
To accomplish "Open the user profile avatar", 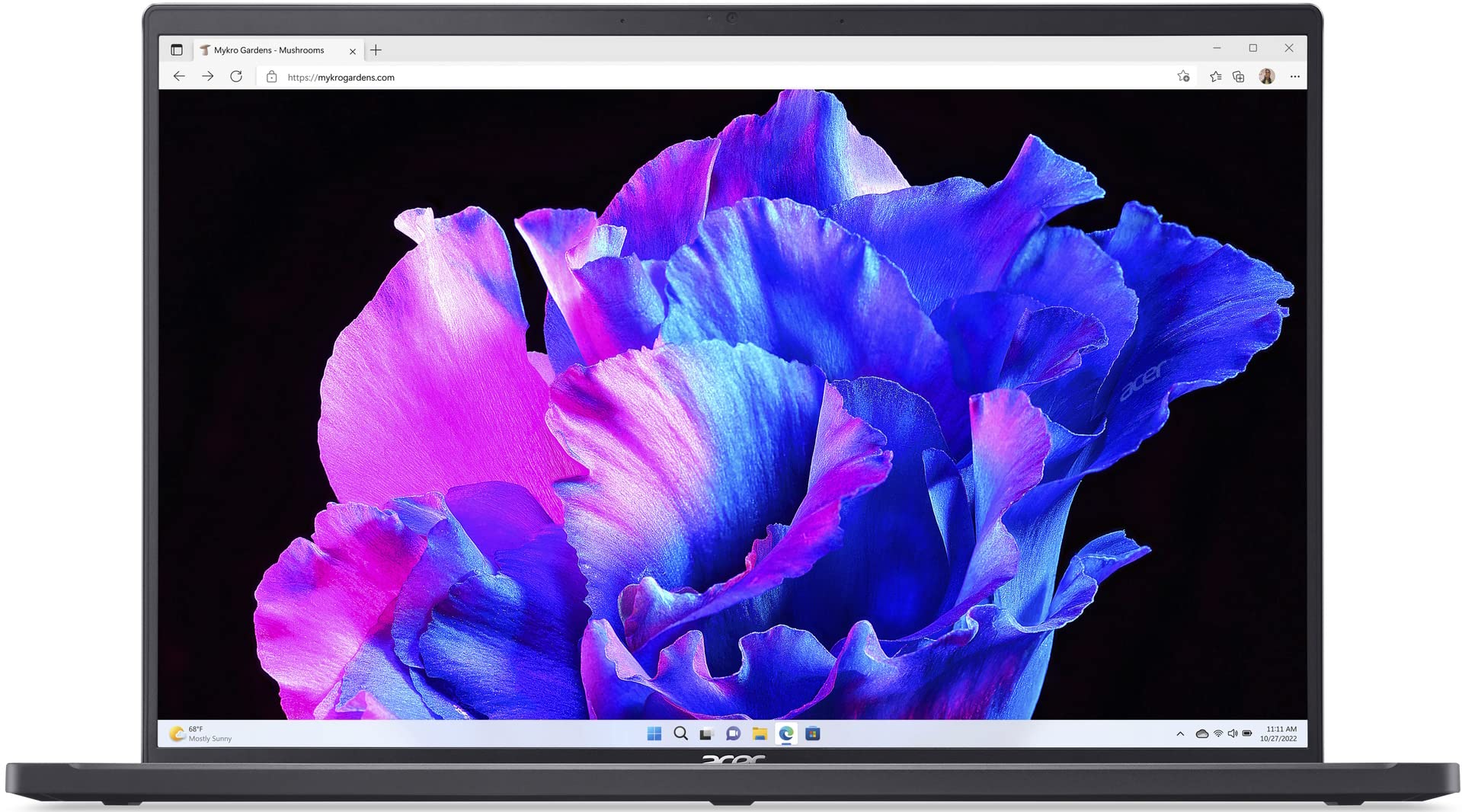I will click(x=1267, y=76).
